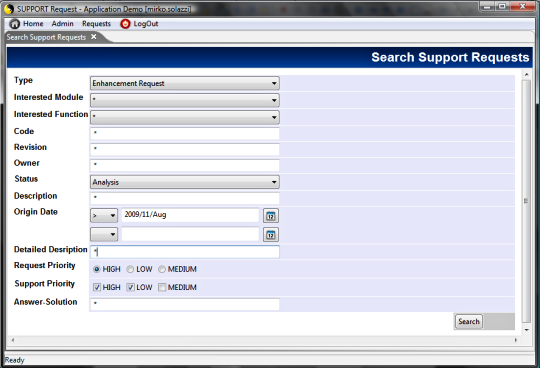Click the Code input field
The height and width of the screenshot is (368, 540).
pos(185,134)
